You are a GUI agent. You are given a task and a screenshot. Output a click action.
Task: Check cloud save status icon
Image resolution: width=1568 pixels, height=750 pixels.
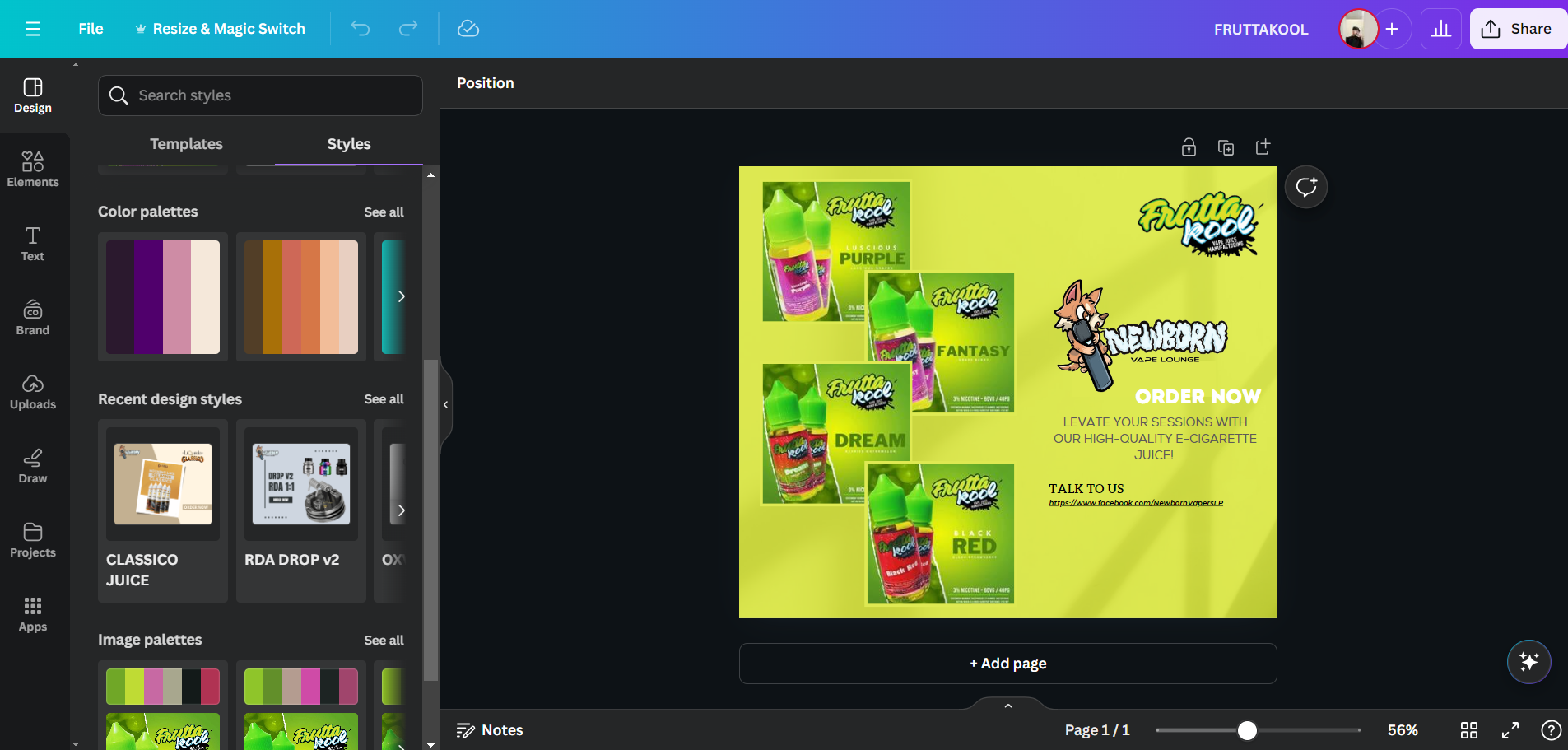pyautogui.click(x=468, y=29)
